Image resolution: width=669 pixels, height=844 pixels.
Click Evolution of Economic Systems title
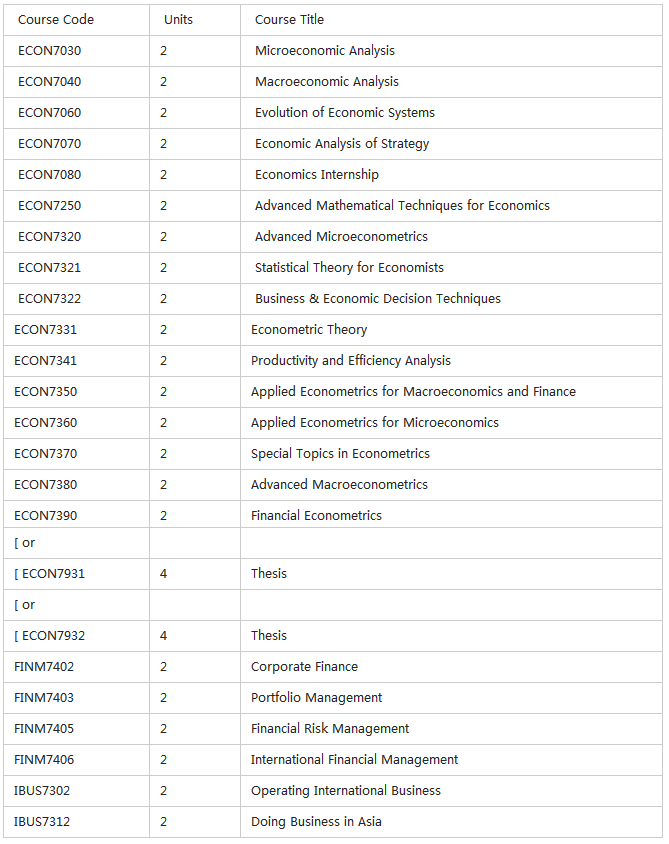(x=344, y=113)
